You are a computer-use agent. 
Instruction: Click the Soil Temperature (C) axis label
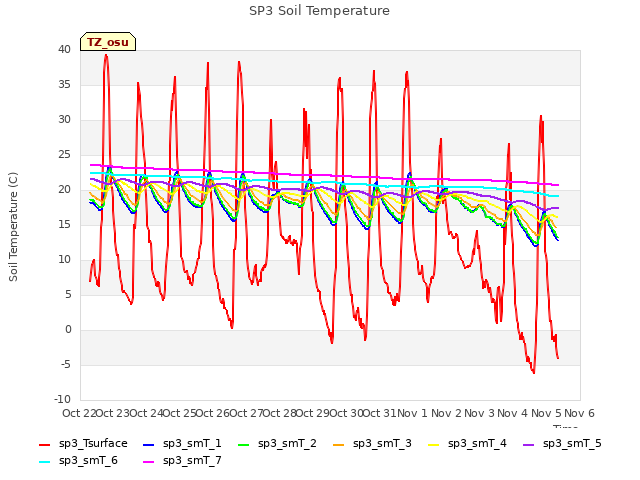coord(13,227)
